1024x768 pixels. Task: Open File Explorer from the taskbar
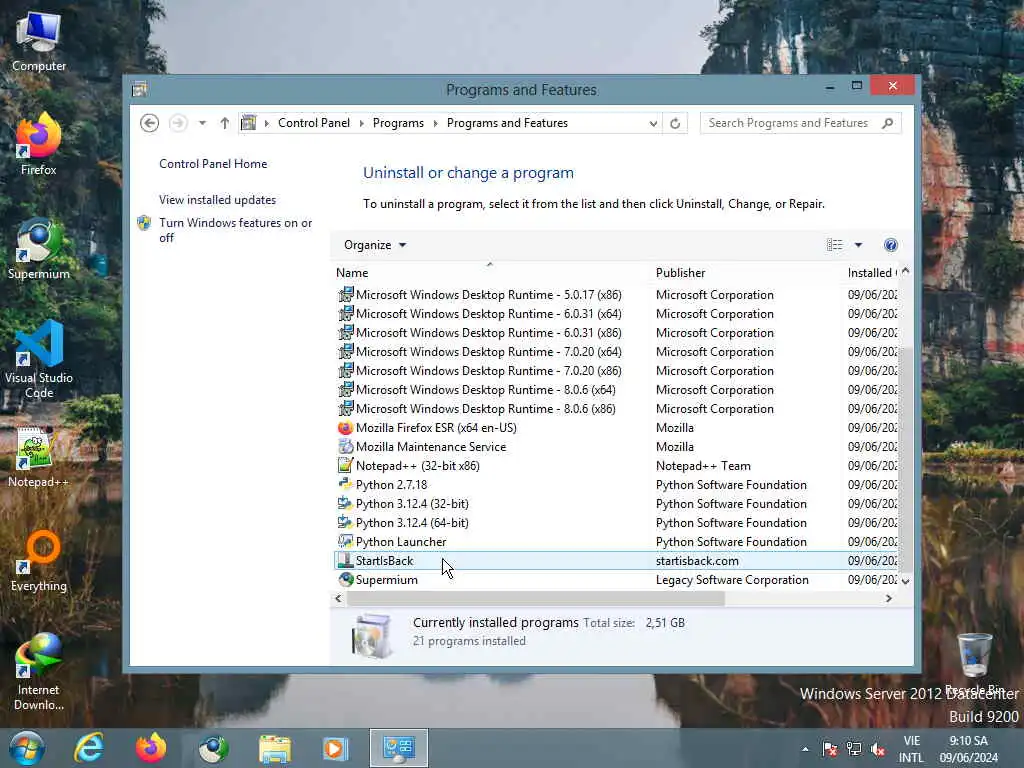(275, 748)
